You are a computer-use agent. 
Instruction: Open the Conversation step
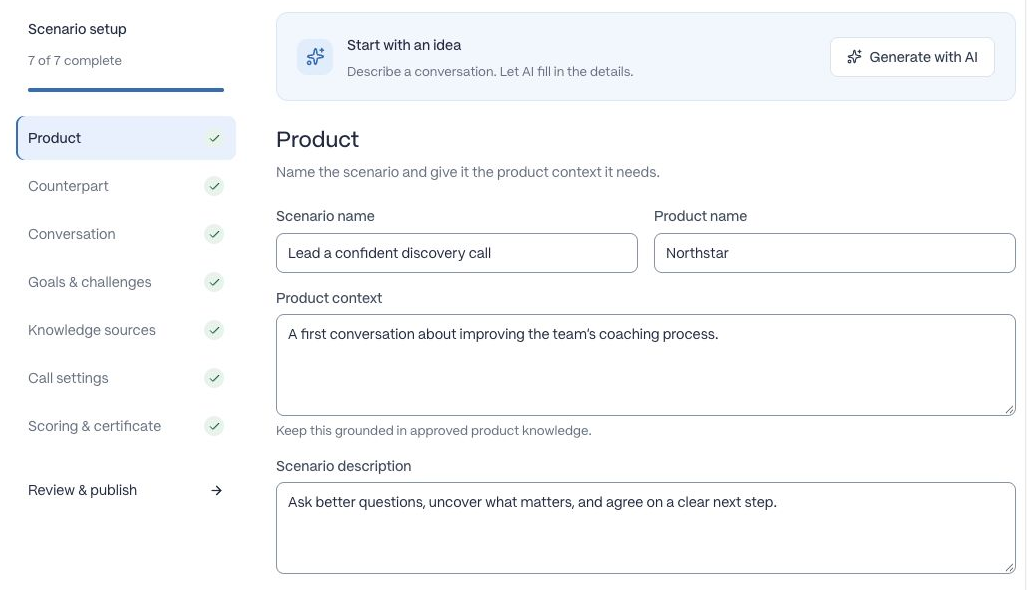tap(126, 234)
